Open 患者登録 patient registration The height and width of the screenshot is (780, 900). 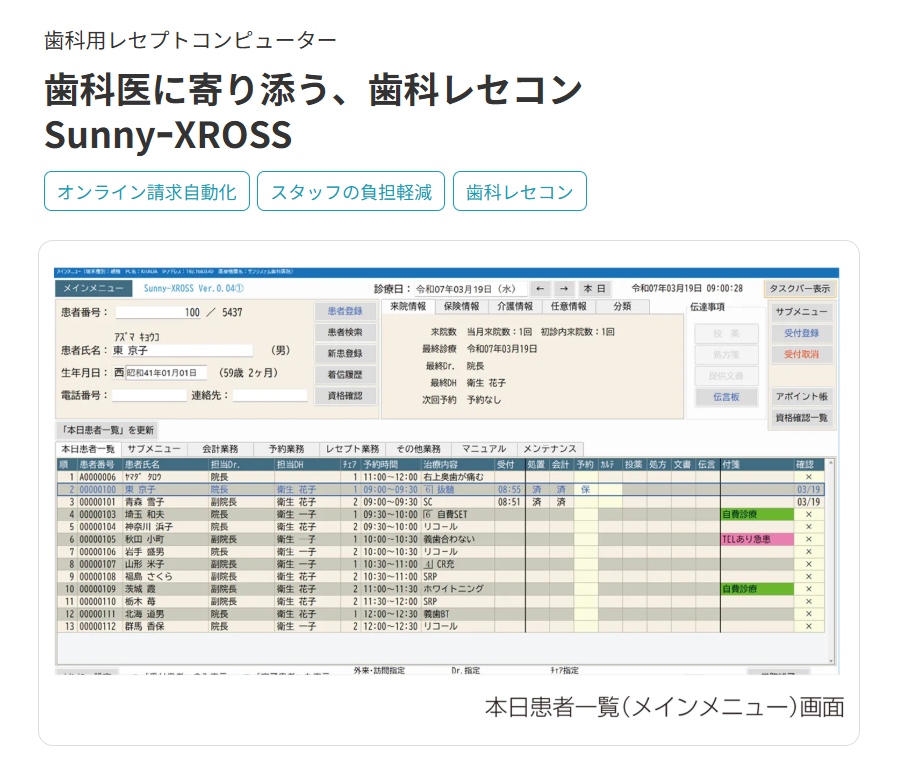pos(345,311)
